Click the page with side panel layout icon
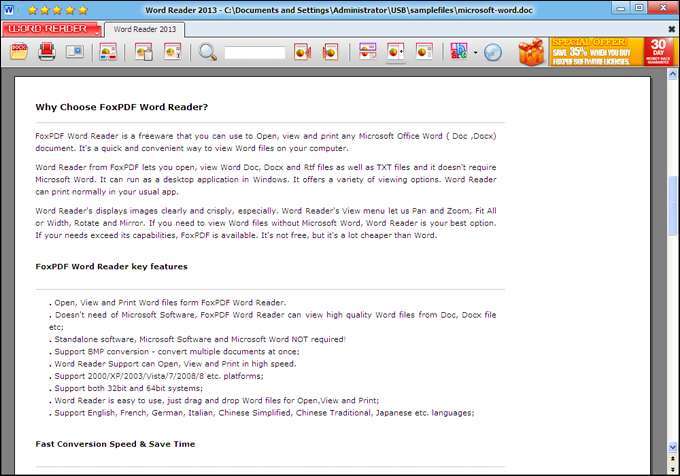This screenshot has height=476, width=680. tap(424, 51)
